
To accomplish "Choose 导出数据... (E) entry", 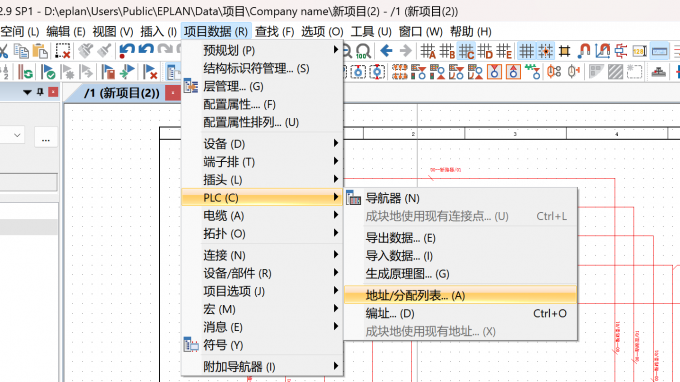I will pos(461,238).
